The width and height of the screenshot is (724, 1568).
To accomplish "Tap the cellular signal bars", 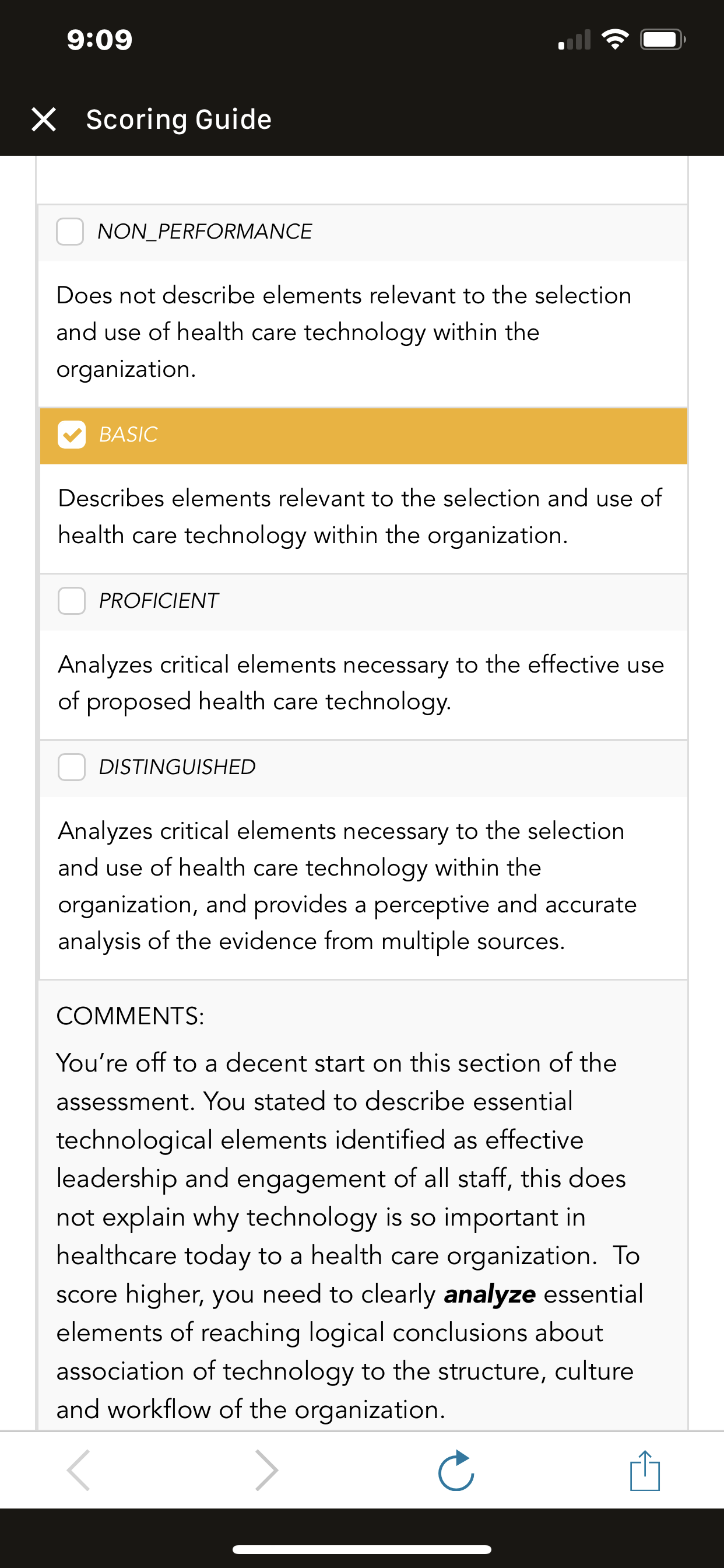I will (574, 40).
